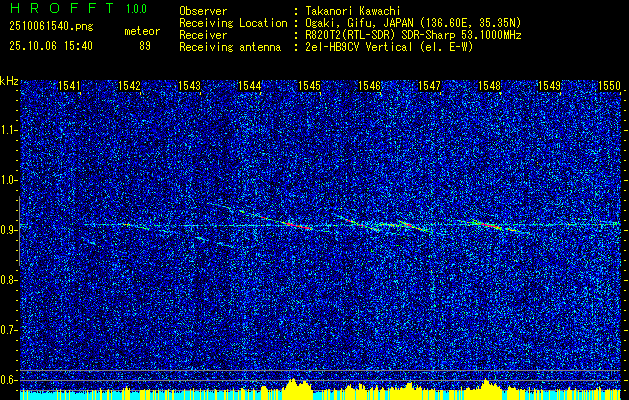
Task: Click the red meteor echo near 1545
Action: click(298, 225)
